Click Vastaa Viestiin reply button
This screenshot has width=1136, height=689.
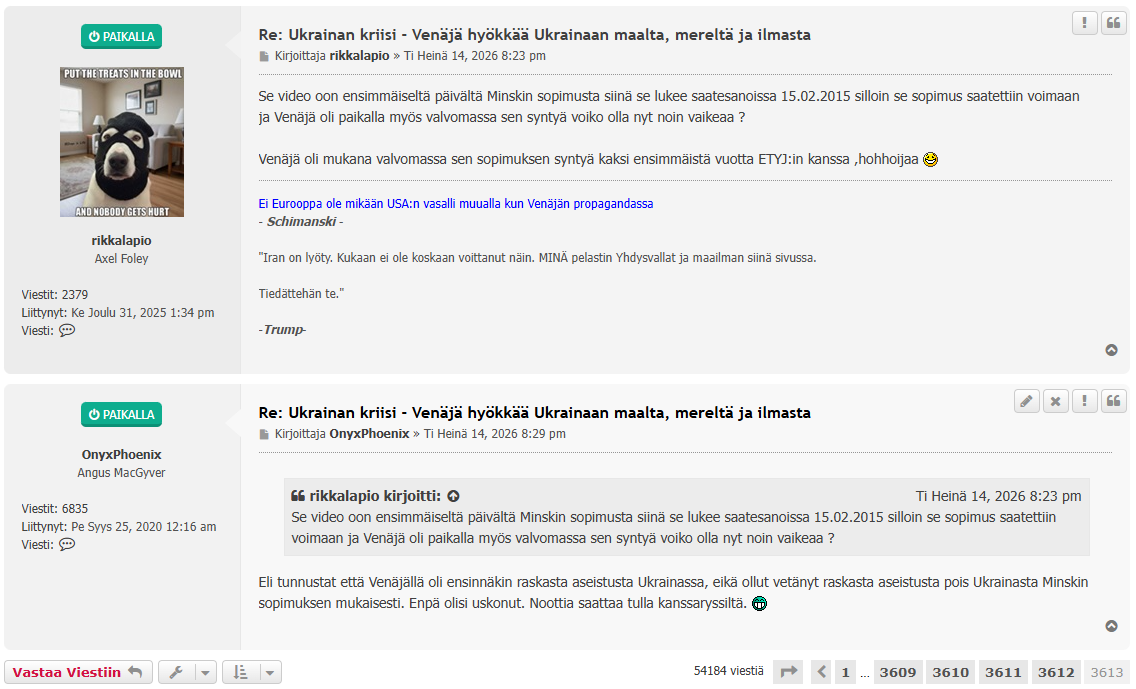tap(78, 672)
